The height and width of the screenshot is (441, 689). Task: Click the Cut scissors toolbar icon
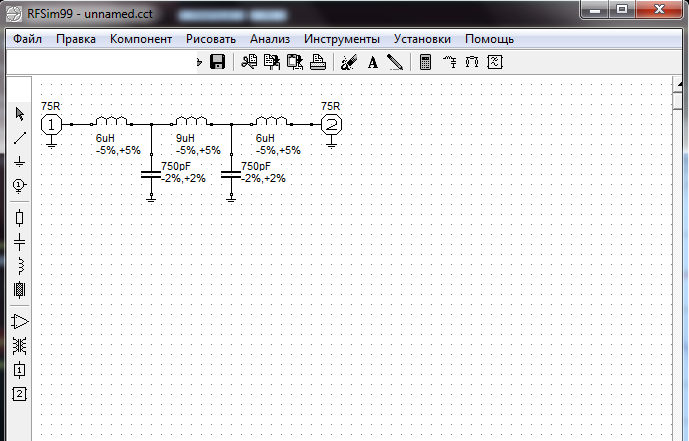click(x=248, y=62)
